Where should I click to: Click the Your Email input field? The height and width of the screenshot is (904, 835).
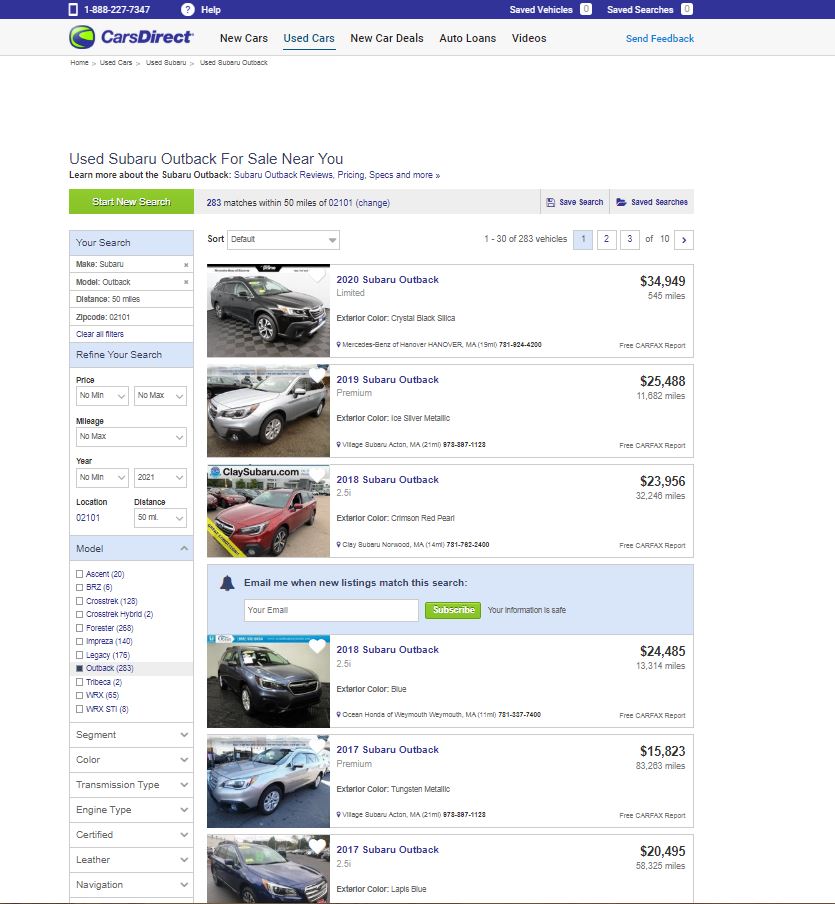332,610
